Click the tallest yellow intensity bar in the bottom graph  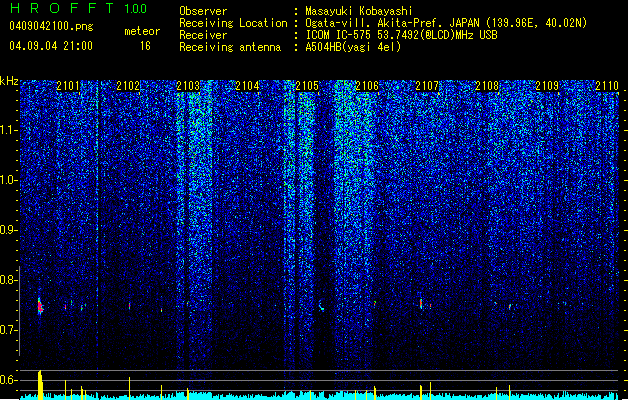coord(40,385)
